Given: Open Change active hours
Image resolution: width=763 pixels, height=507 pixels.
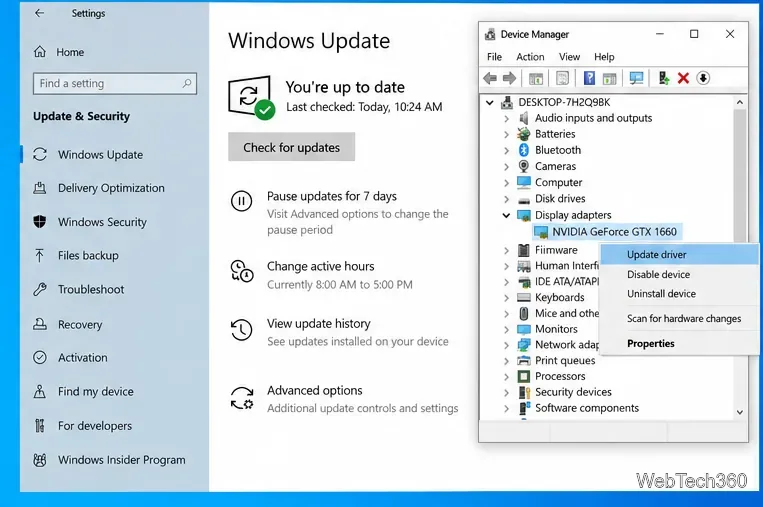Looking at the screenshot, I should tap(321, 266).
